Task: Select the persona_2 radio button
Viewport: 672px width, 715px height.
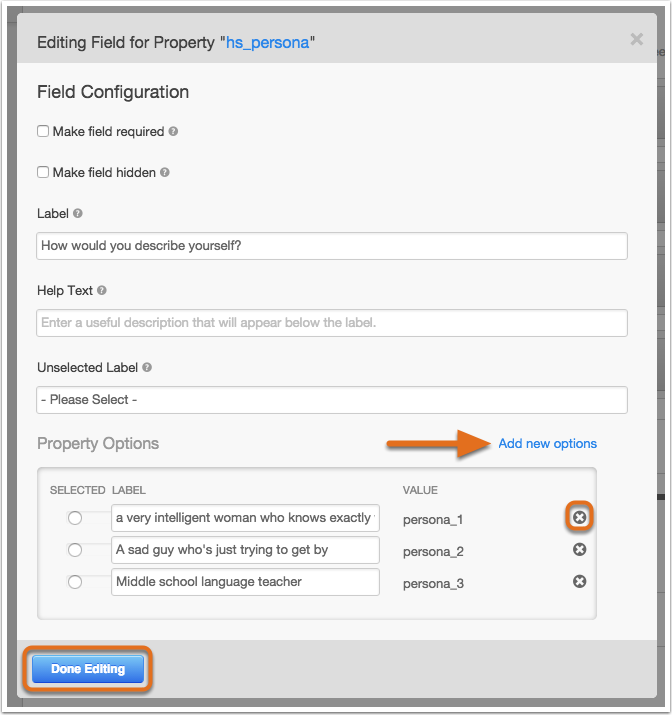Action: click(75, 550)
